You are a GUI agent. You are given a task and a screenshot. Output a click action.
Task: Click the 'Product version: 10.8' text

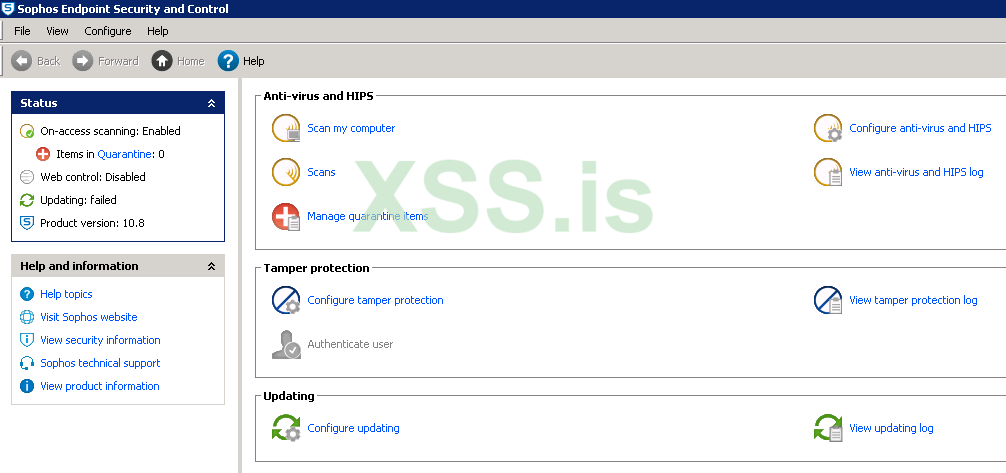92,223
